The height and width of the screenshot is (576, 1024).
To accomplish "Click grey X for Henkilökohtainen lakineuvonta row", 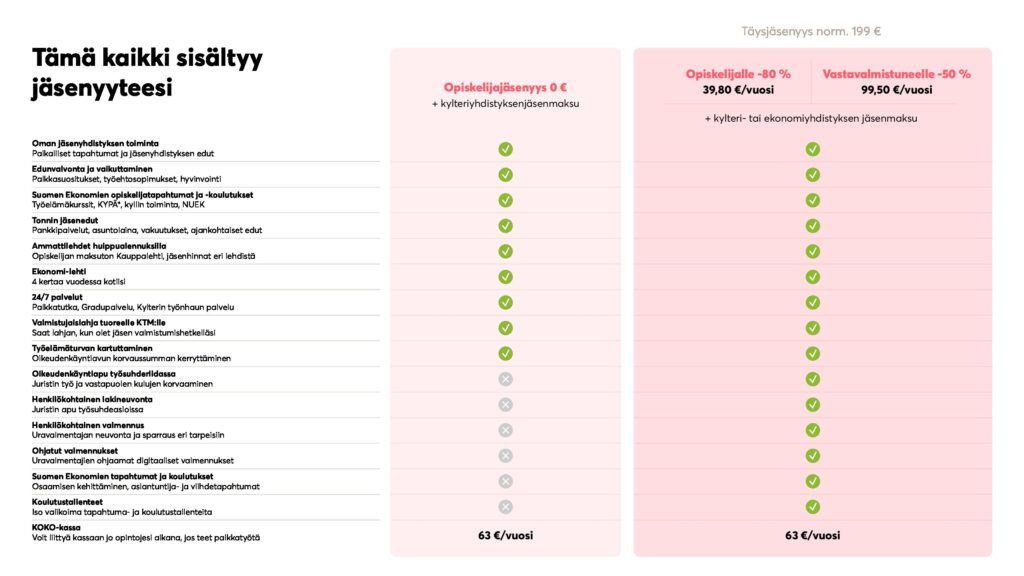I will pyautogui.click(x=505, y=405).
